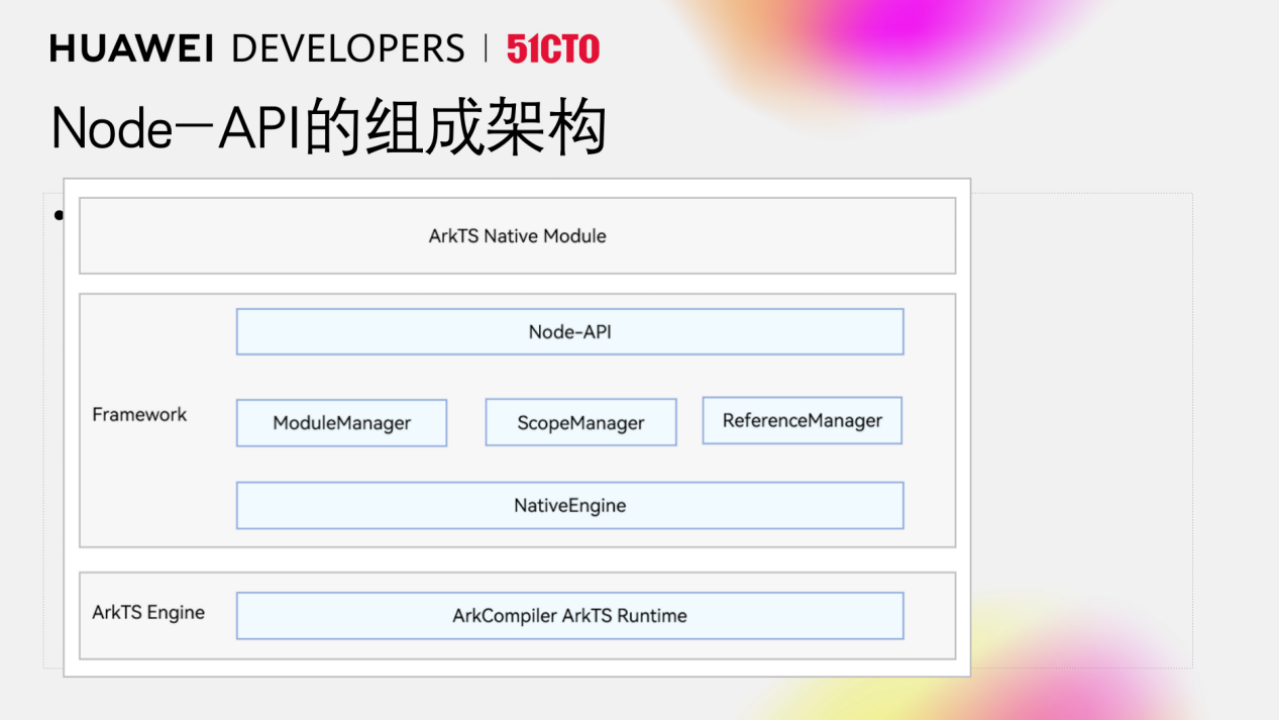Select the NativeEngine bar
Image resolution: width=1279 pixels, height=720 pixels.
pyautogui.click(x=569, y=506)
